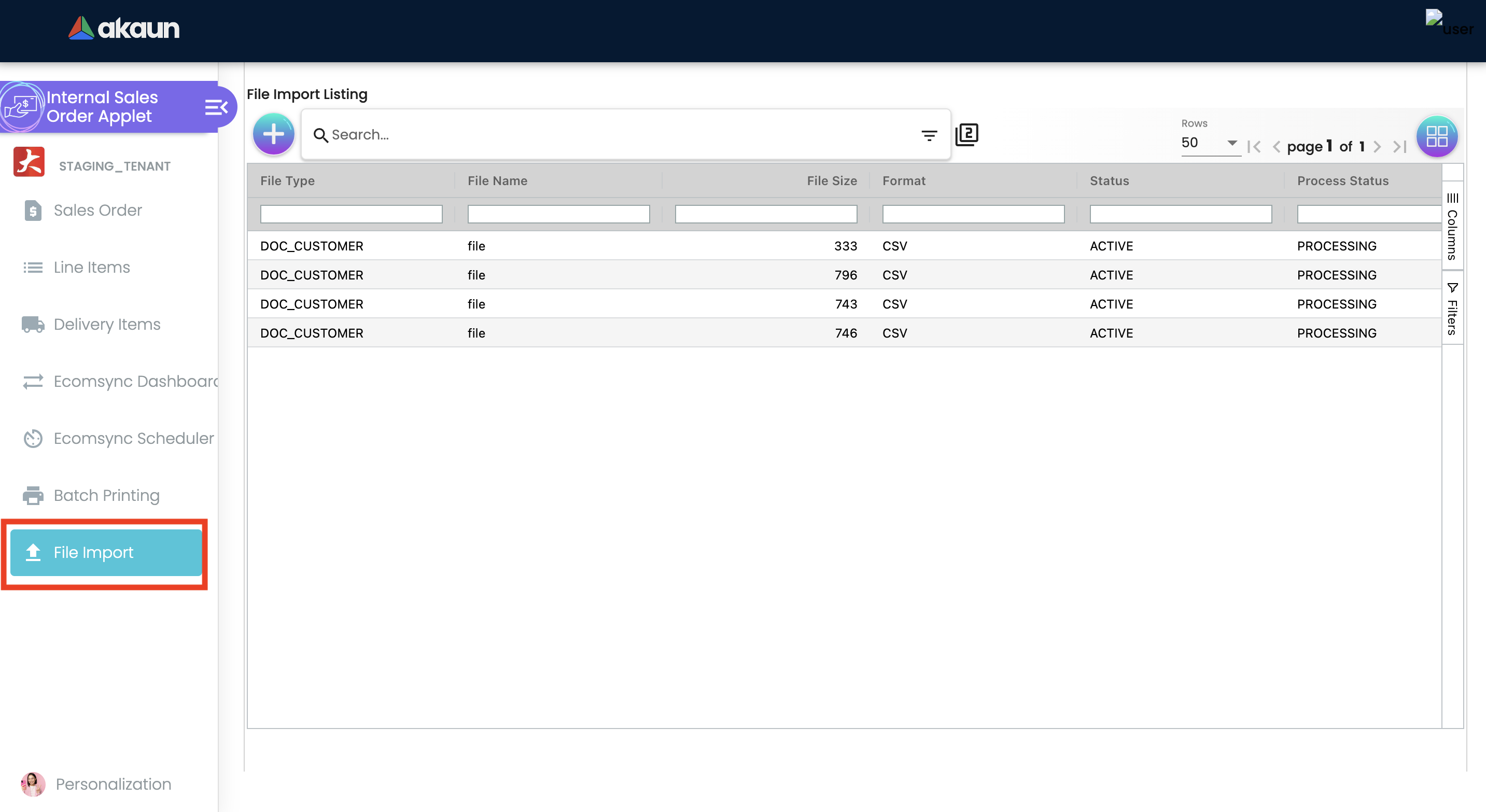The height and width of the screenshot is (812, 1486).
Task: Jump to last page arrow
Action: [1400, 147]
